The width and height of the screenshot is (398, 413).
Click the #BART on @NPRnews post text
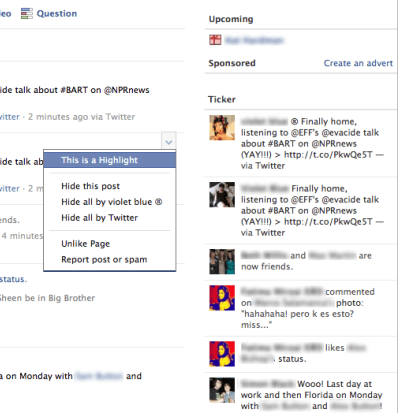(x=75, y=90)
